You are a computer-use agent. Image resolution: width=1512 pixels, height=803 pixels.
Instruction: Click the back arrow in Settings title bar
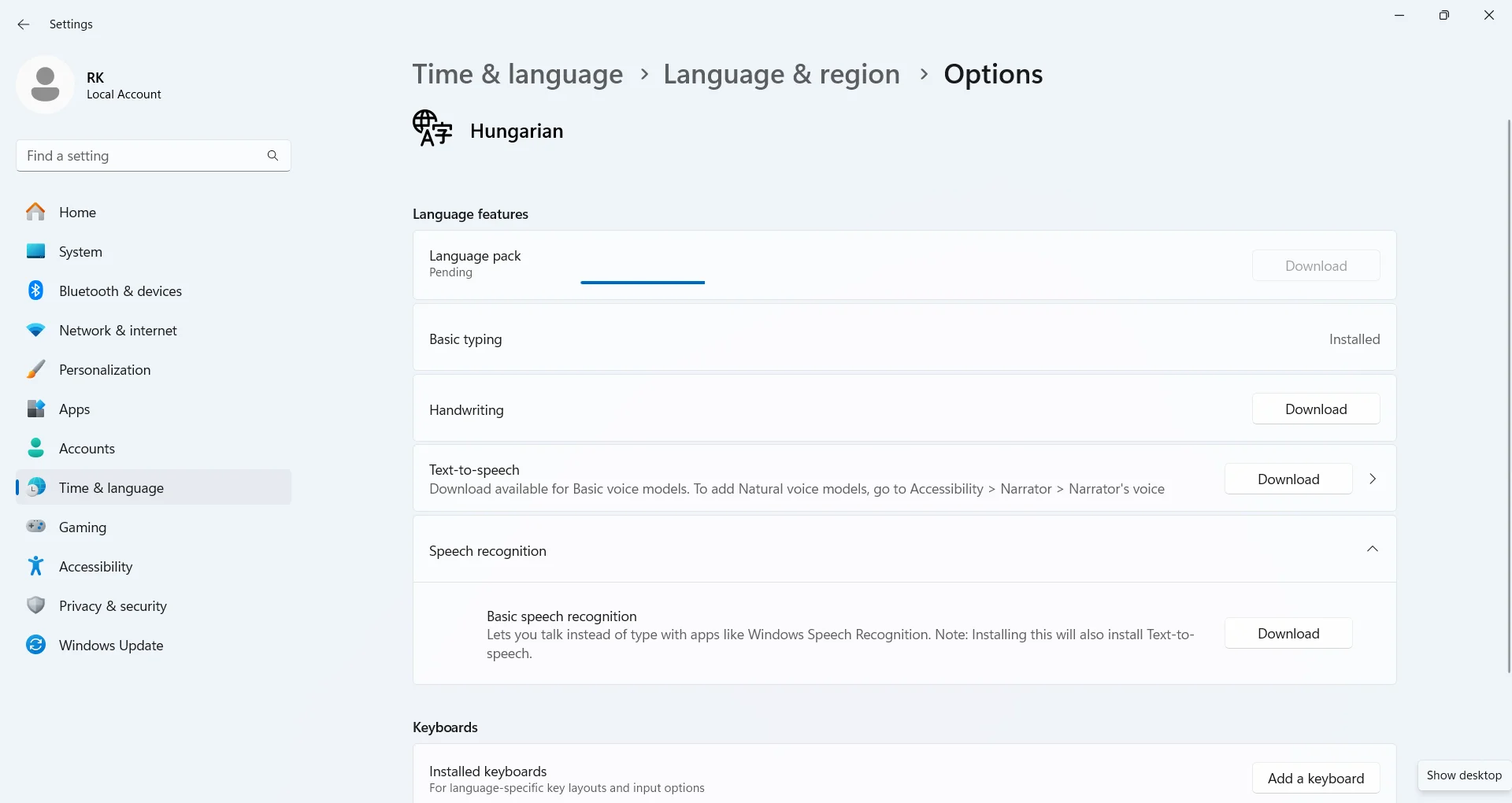pyautogui.click(x=24, y=24)
